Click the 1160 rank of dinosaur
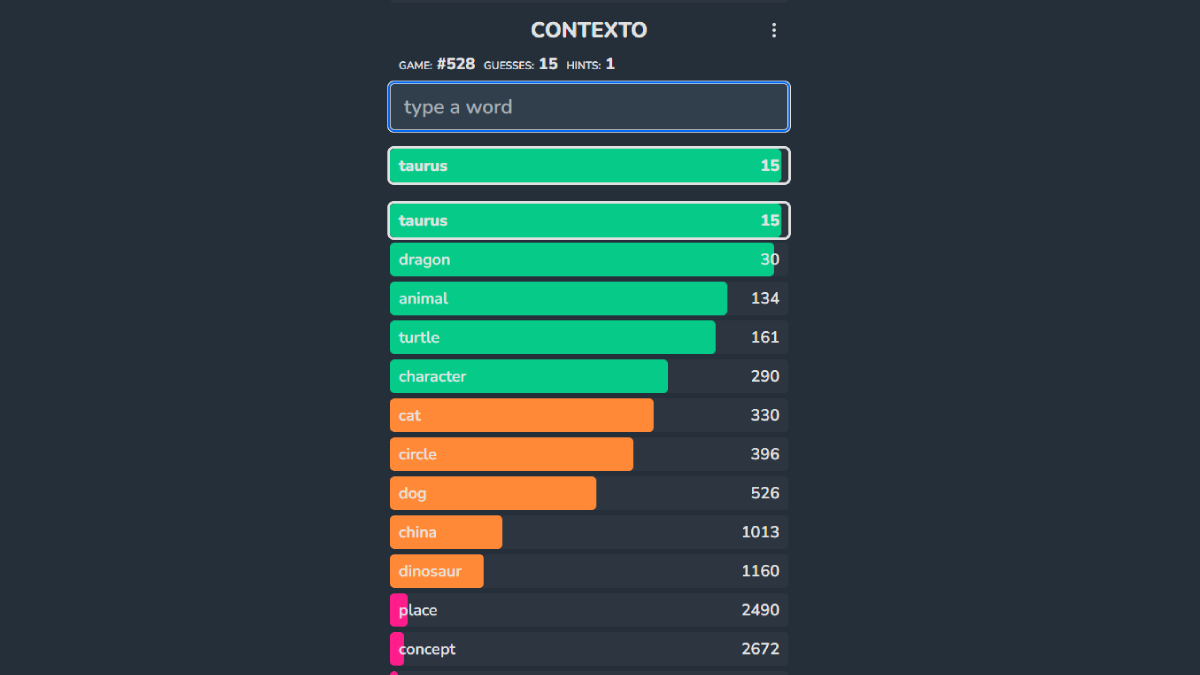Image resolution: width=1200 pixels, height=675 pixels. [760, 572]
